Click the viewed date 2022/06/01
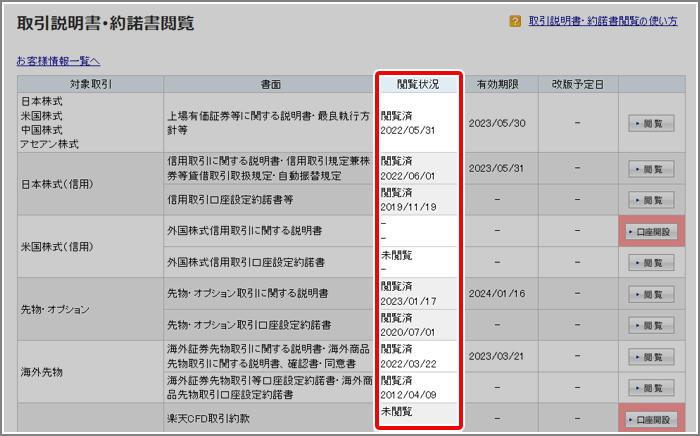The image size is (700, 436). pyautogui.click(x=407, y=176)
